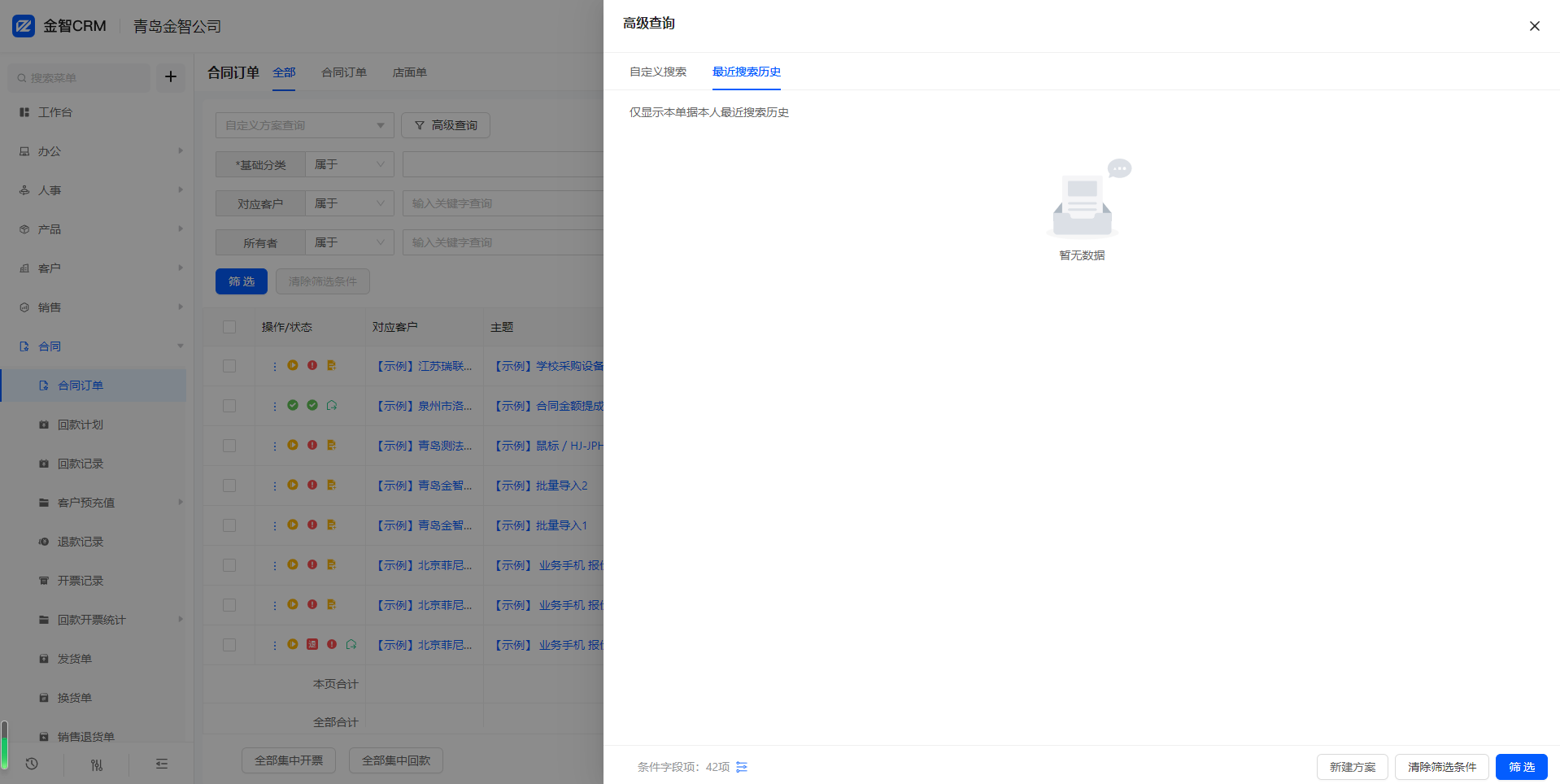
Task: Check the 批量导入1 row checkbox
Action: tap(229, 525)
